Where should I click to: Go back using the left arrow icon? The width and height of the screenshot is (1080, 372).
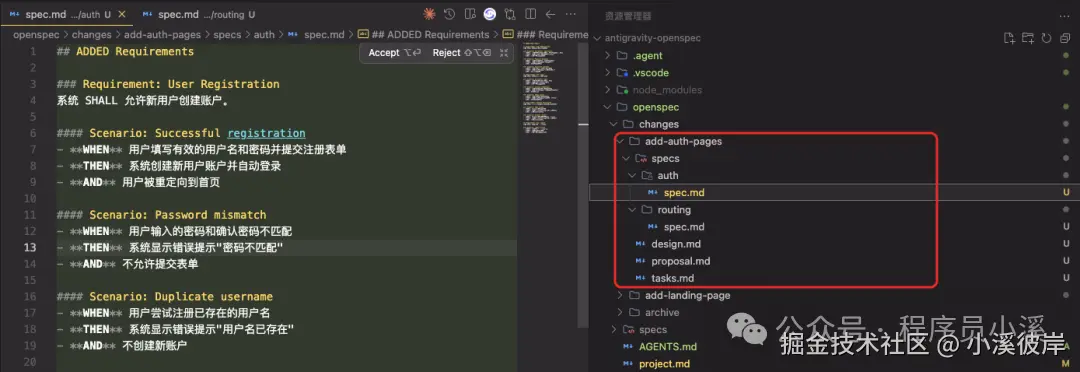(550, 14)
